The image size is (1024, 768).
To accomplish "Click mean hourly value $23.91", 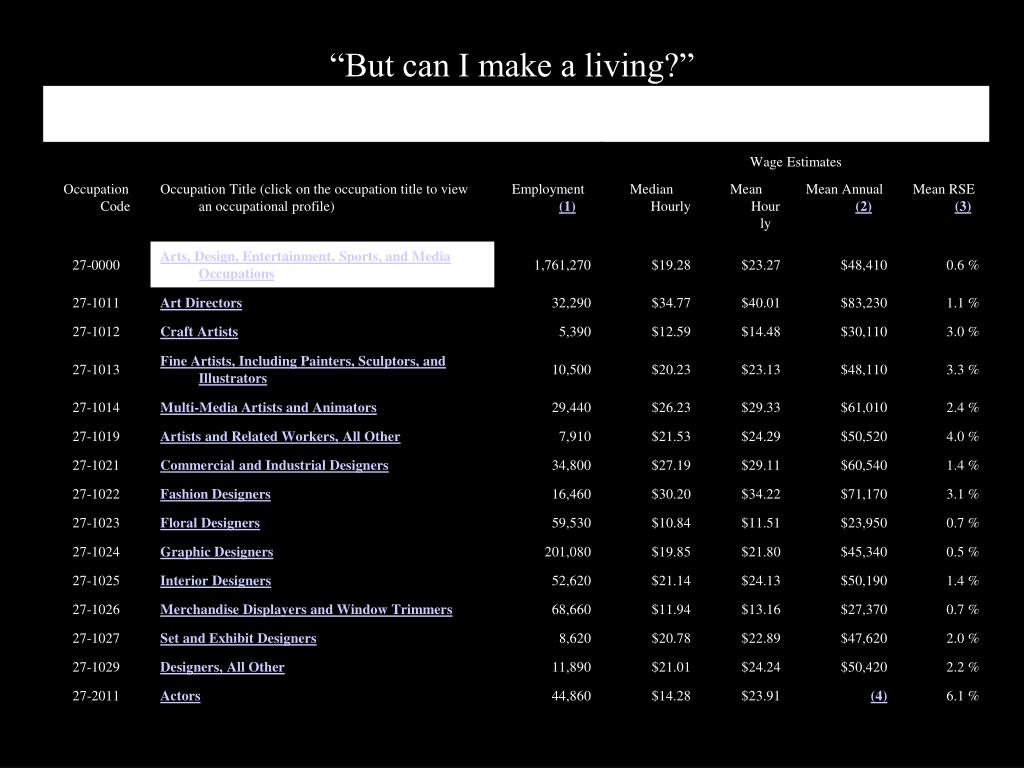I will point(761,696).
